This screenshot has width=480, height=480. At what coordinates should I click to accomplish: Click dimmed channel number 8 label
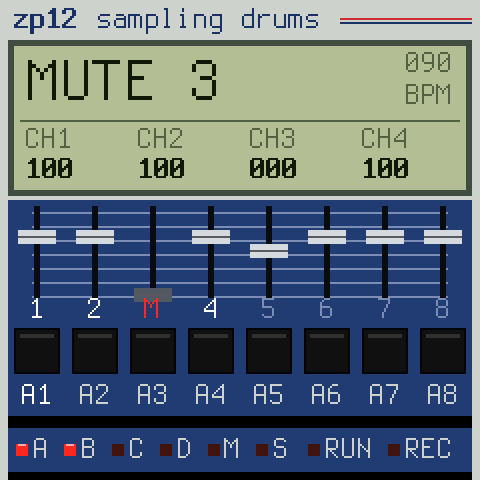tap(442, 308)
